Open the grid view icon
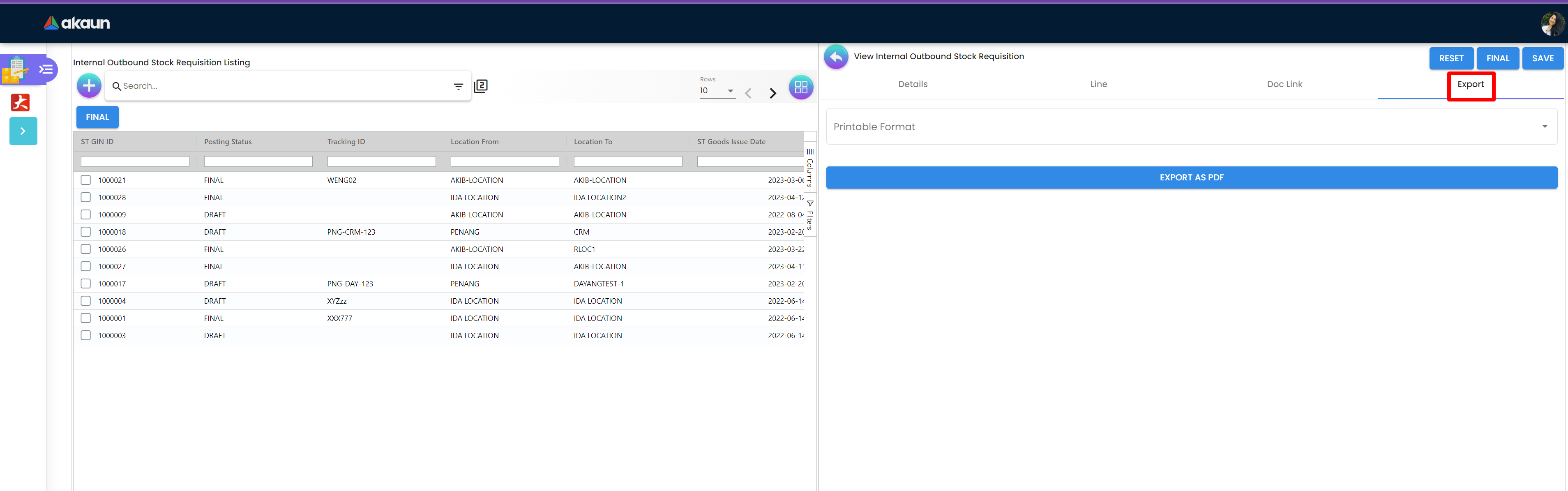This screenshot has width=1568, height=491. point(800,87)
